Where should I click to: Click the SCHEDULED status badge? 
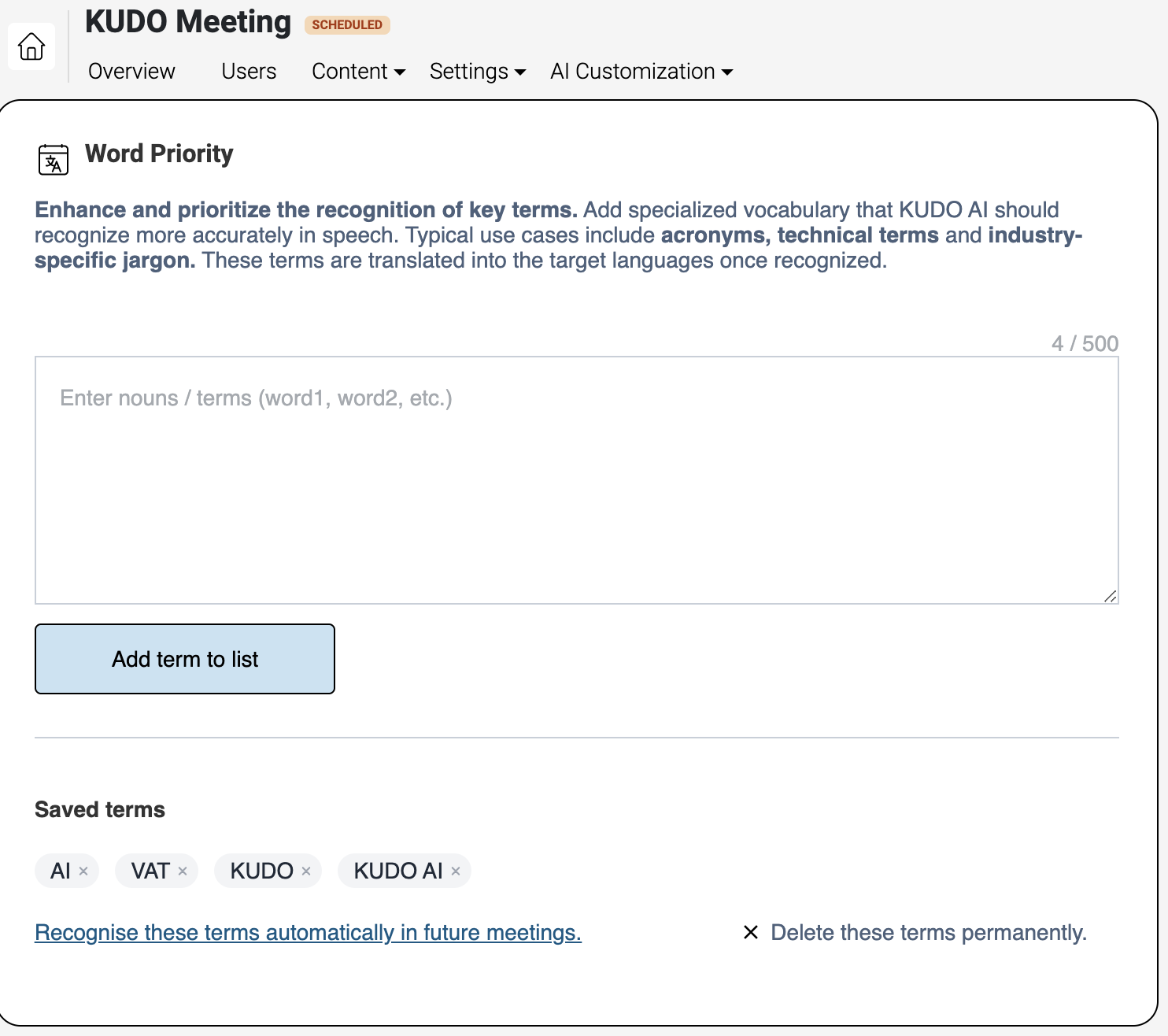(347, 24)
